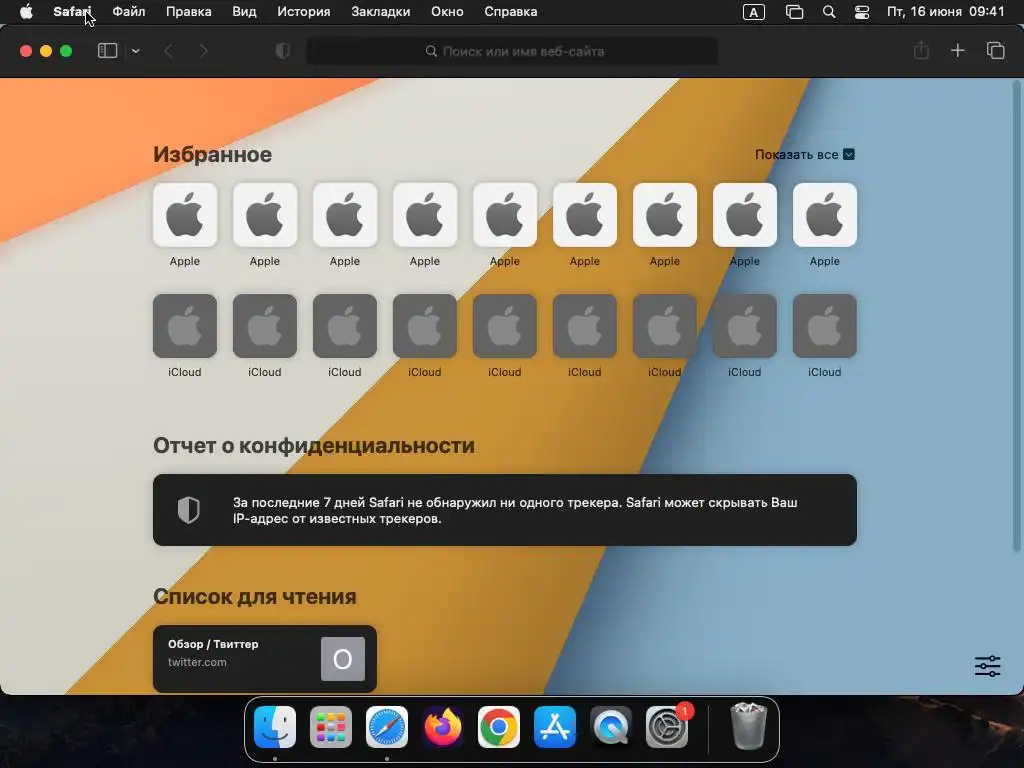The width and height of the screenshot is (1024, 768).
Task: Open the Safari application menu
Action: (72, 12)
